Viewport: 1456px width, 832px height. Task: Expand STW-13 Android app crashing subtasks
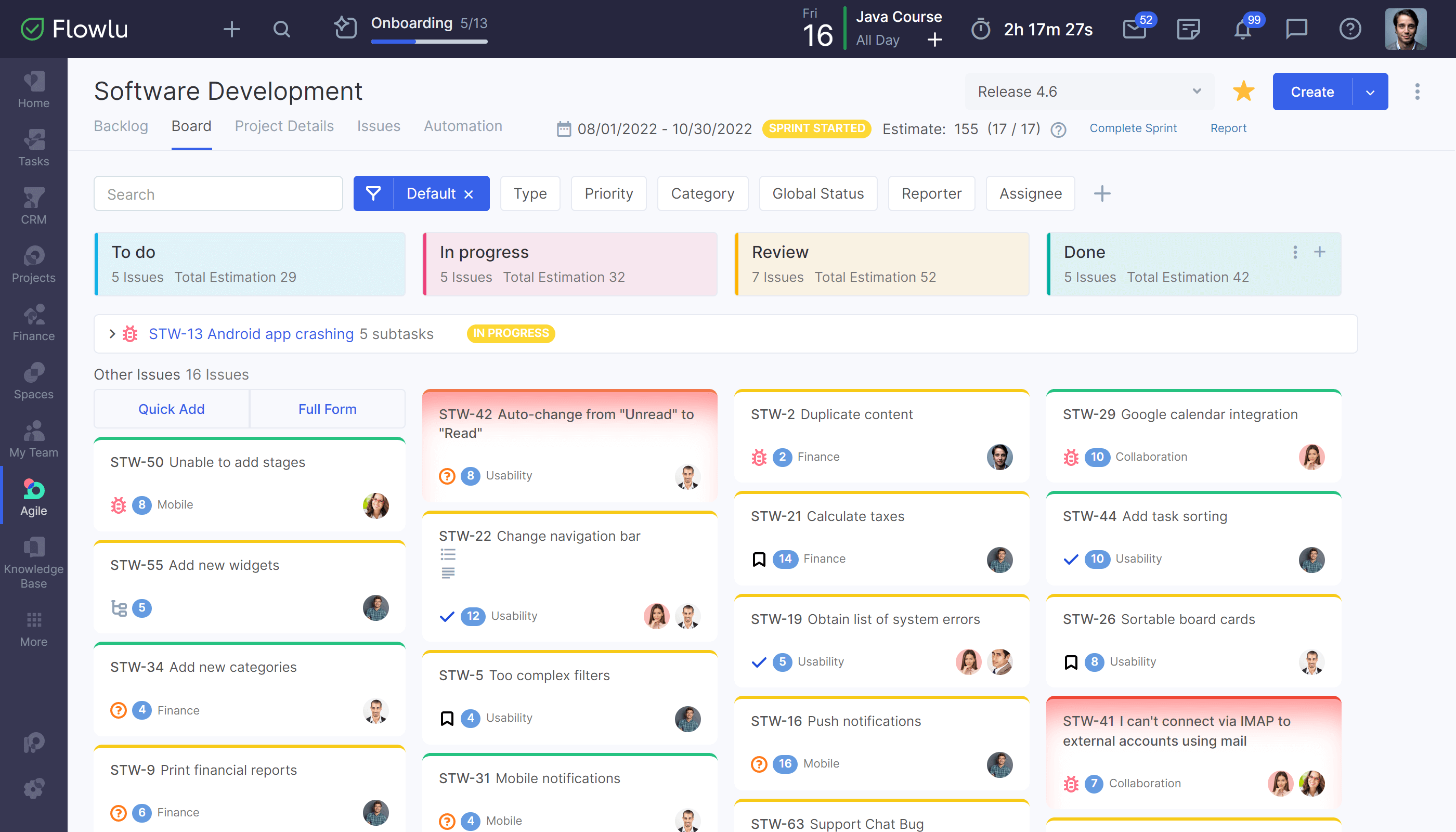point(112,334)
